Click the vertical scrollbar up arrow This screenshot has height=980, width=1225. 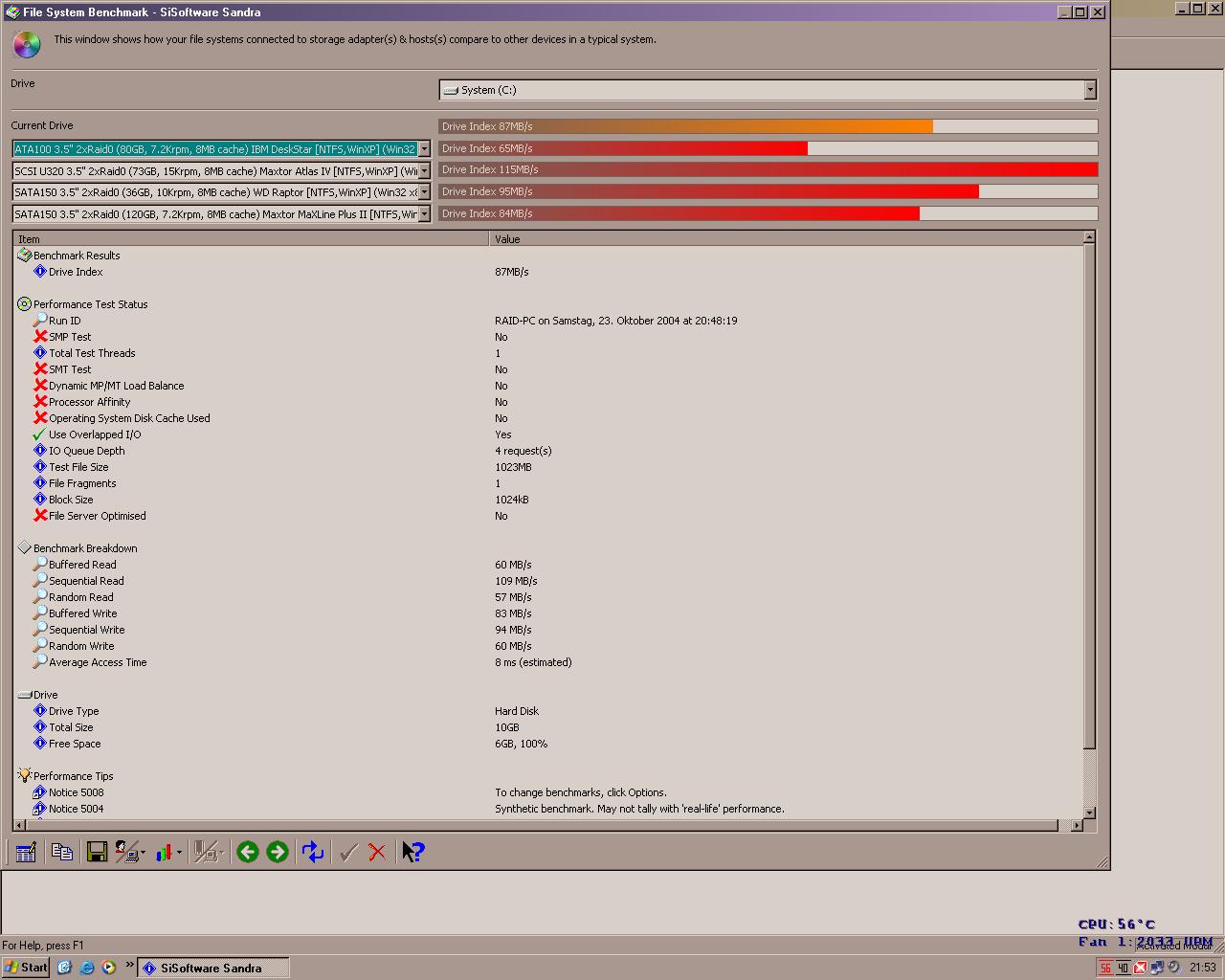pos(1089,237)
